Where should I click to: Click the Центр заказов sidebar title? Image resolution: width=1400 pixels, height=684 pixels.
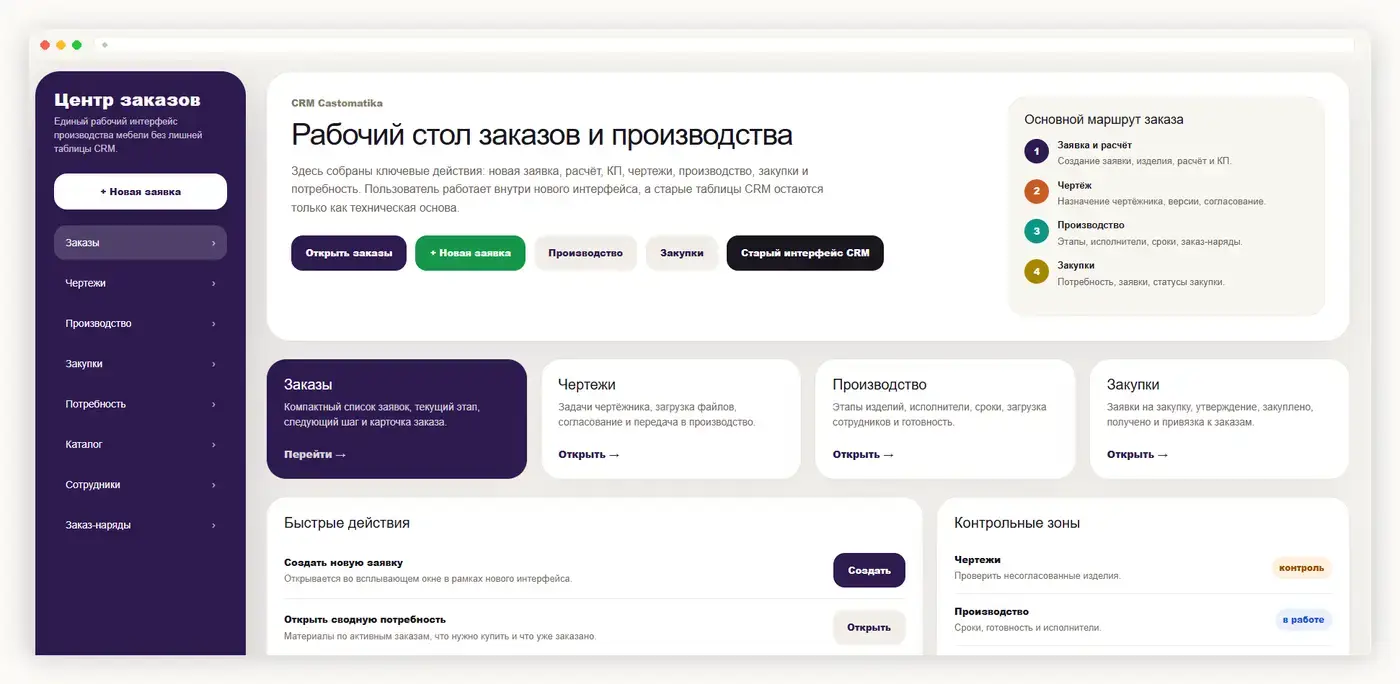127,100
